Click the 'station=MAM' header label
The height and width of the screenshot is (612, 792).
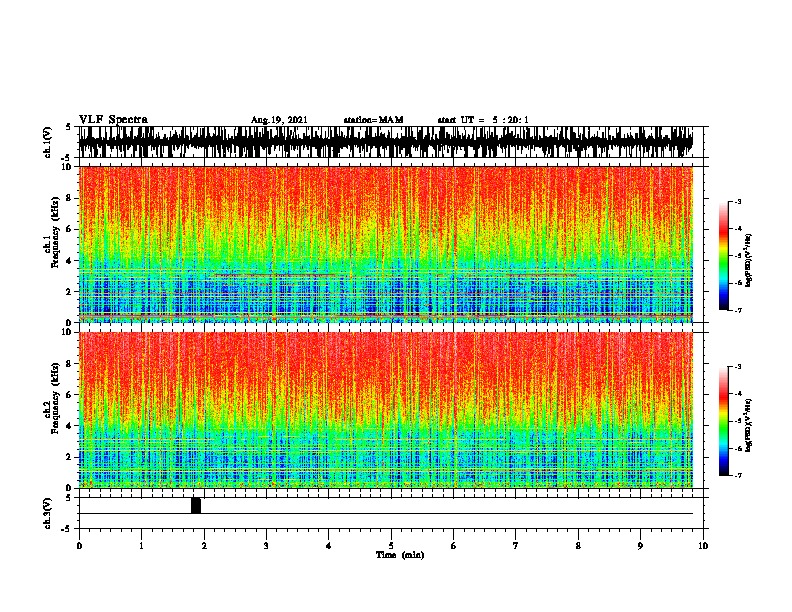(373, 120)
